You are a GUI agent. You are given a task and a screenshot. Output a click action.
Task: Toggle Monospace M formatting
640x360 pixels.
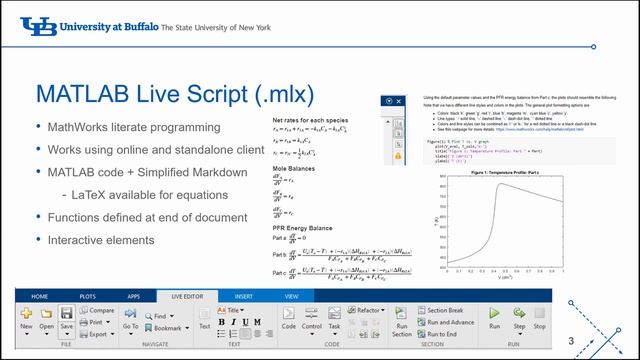tap(257, 322)
